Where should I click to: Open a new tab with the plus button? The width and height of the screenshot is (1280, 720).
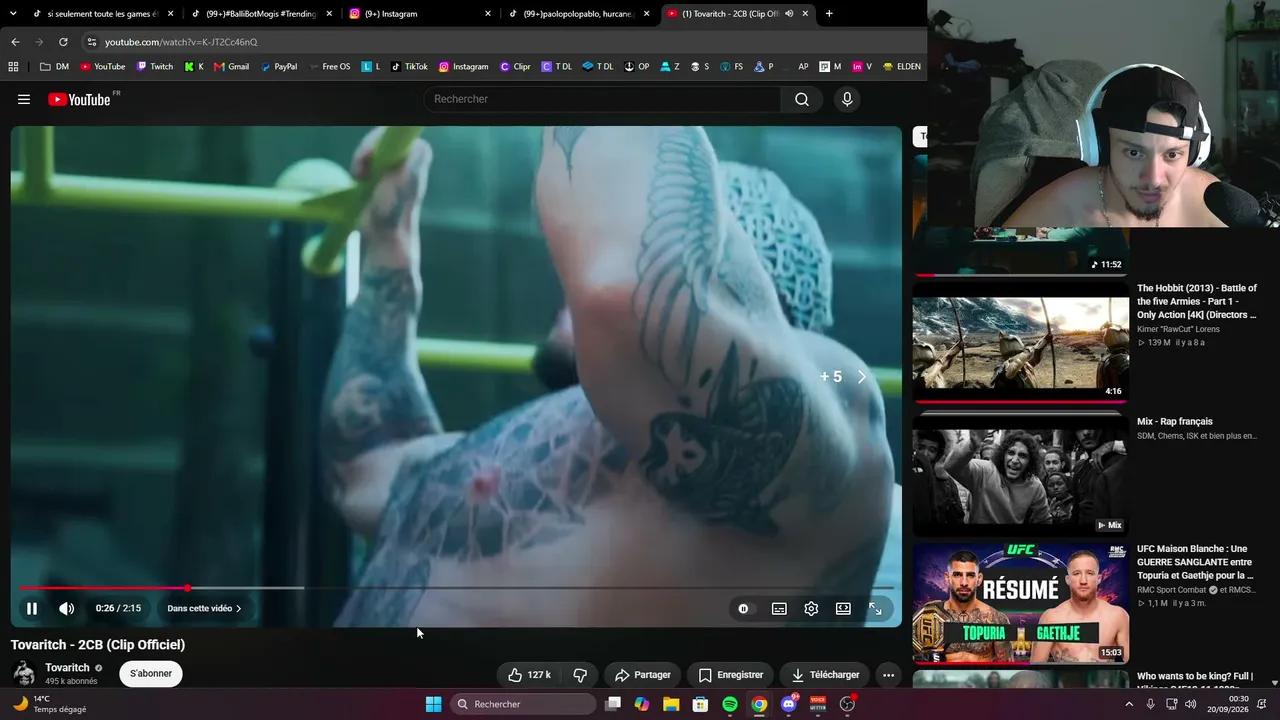tap(829, 13)
